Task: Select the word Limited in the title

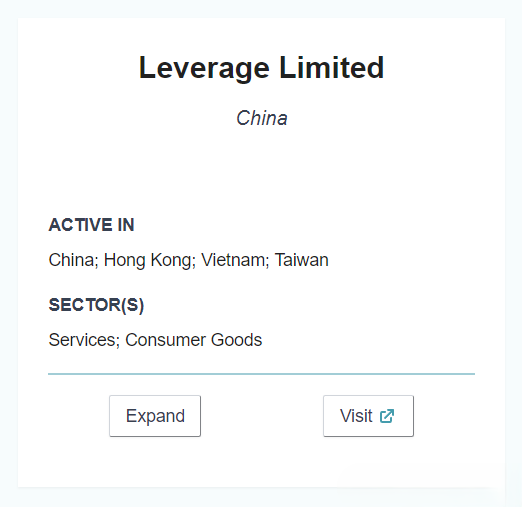Action: (x=332, y=68)
